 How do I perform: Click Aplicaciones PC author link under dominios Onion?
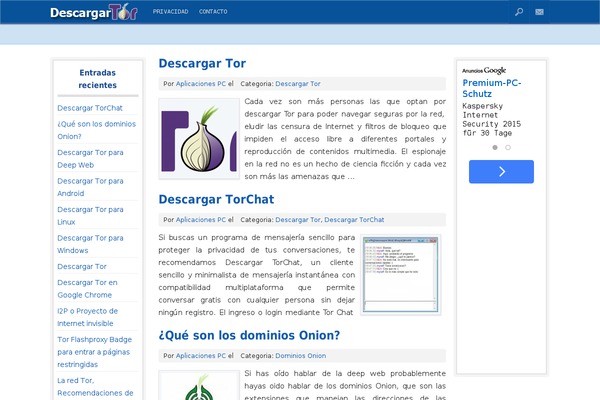201,356
